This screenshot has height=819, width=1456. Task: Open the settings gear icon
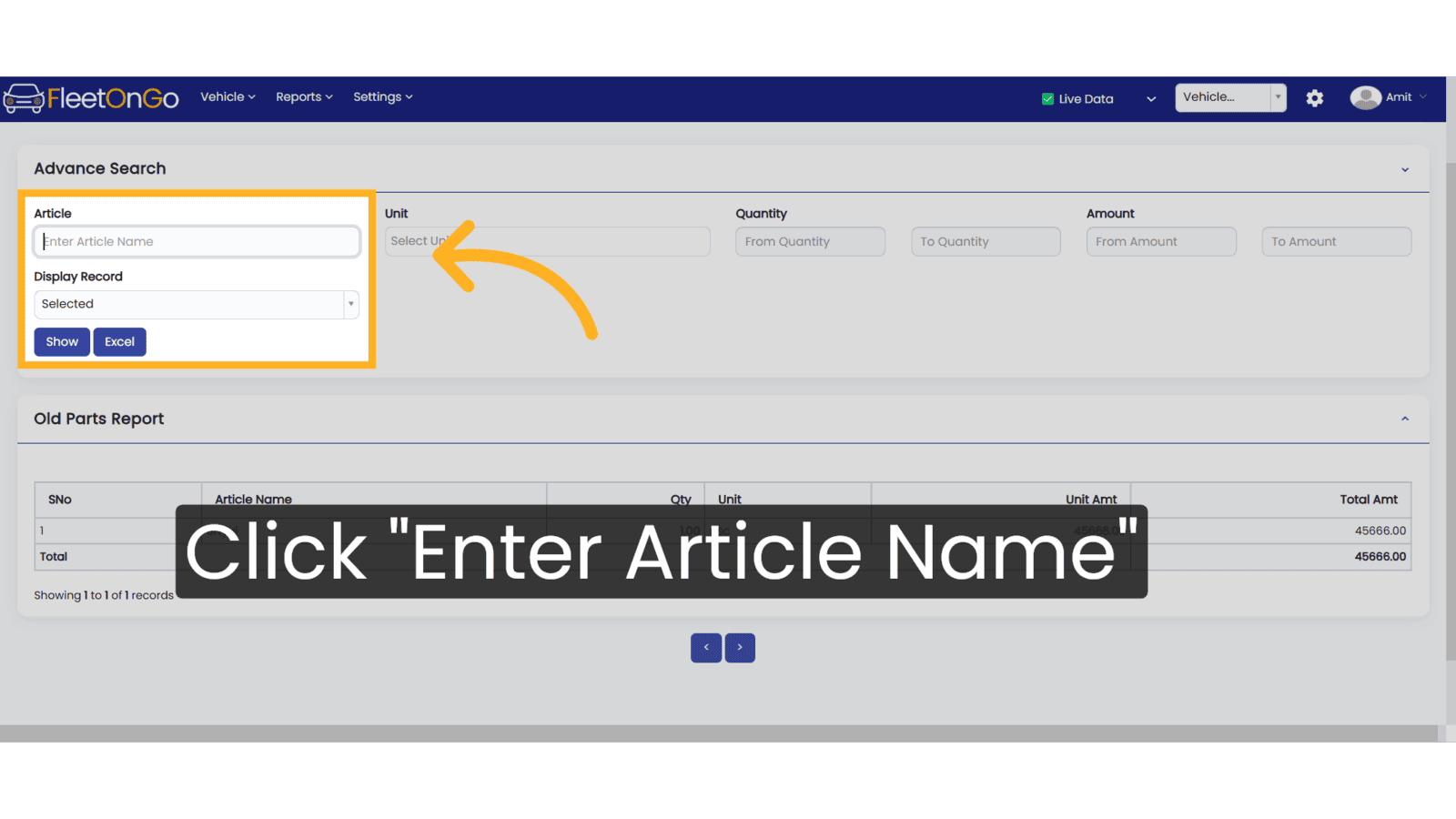click(x=1314, y=98)
